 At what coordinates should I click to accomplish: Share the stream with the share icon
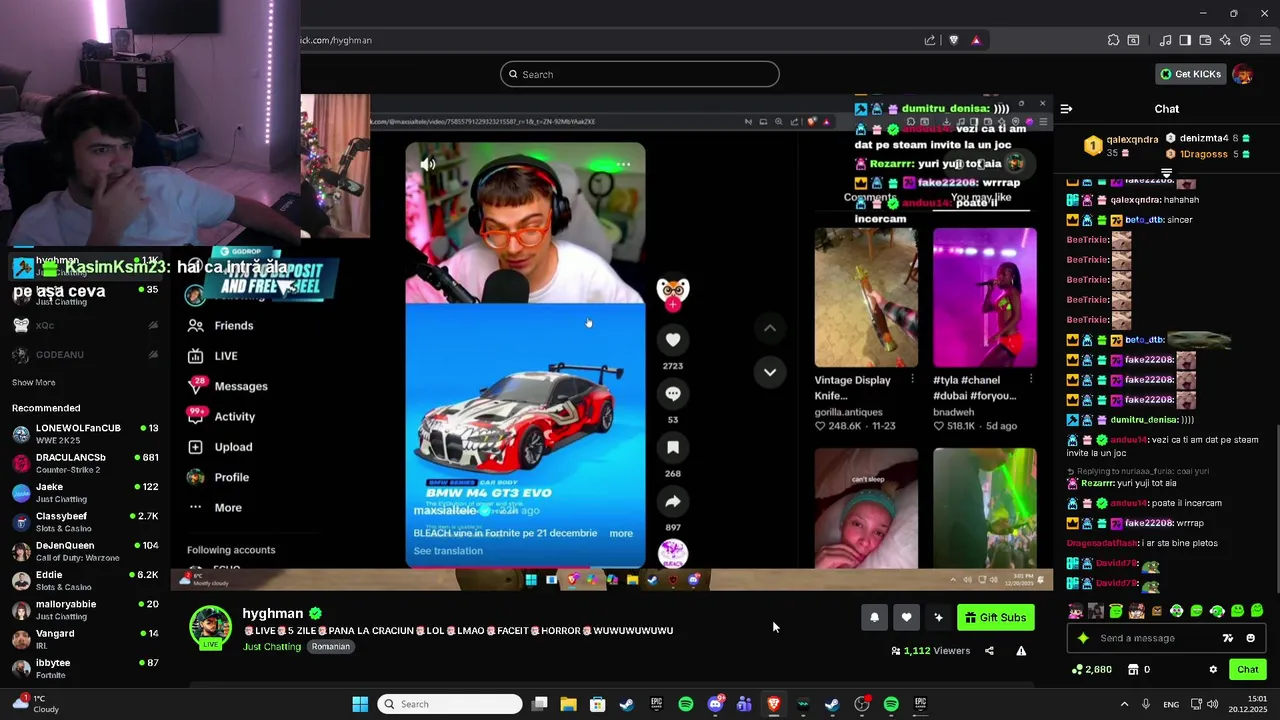click(x=989, y=651)
